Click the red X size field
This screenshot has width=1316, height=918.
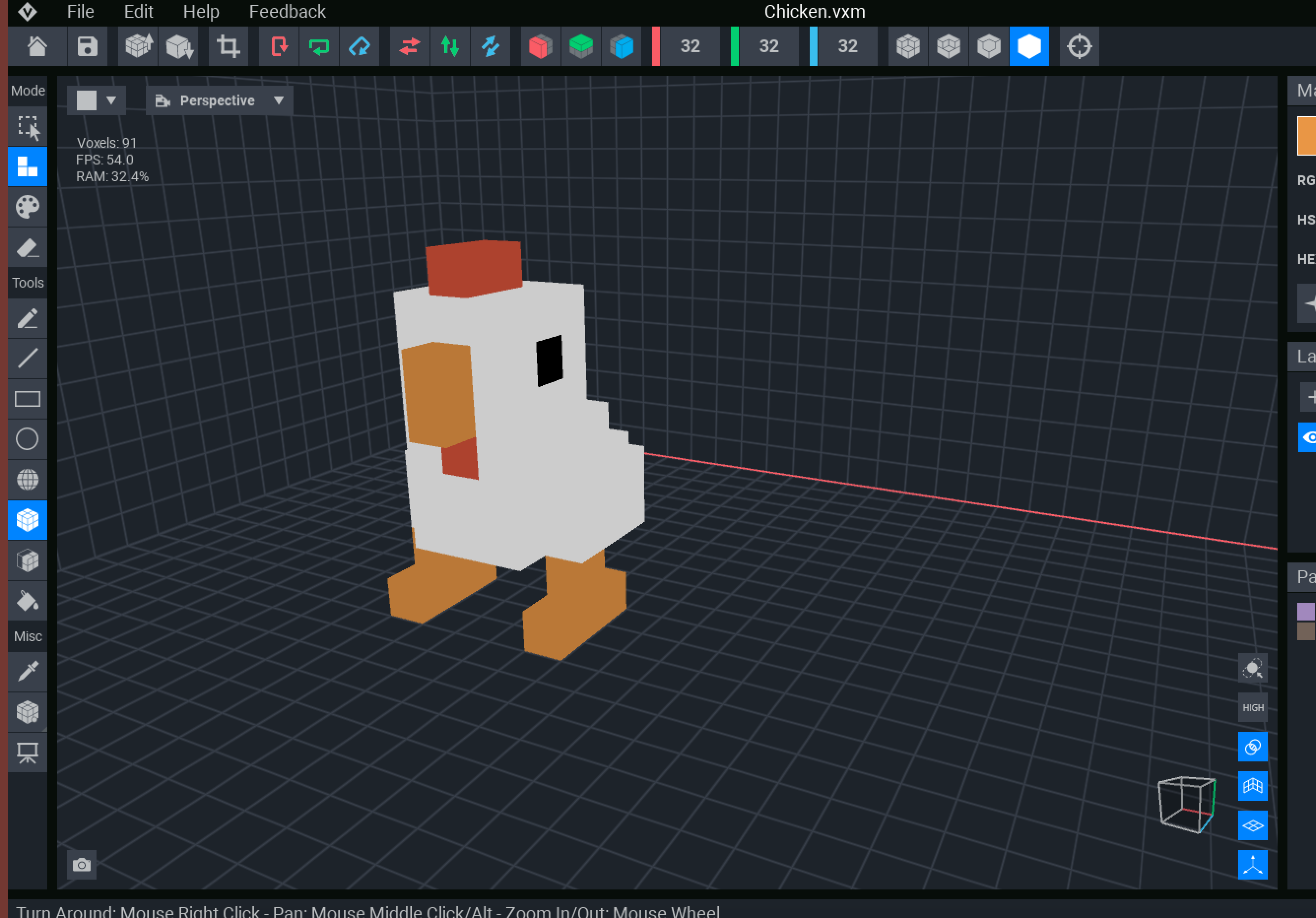coord(690,46)
